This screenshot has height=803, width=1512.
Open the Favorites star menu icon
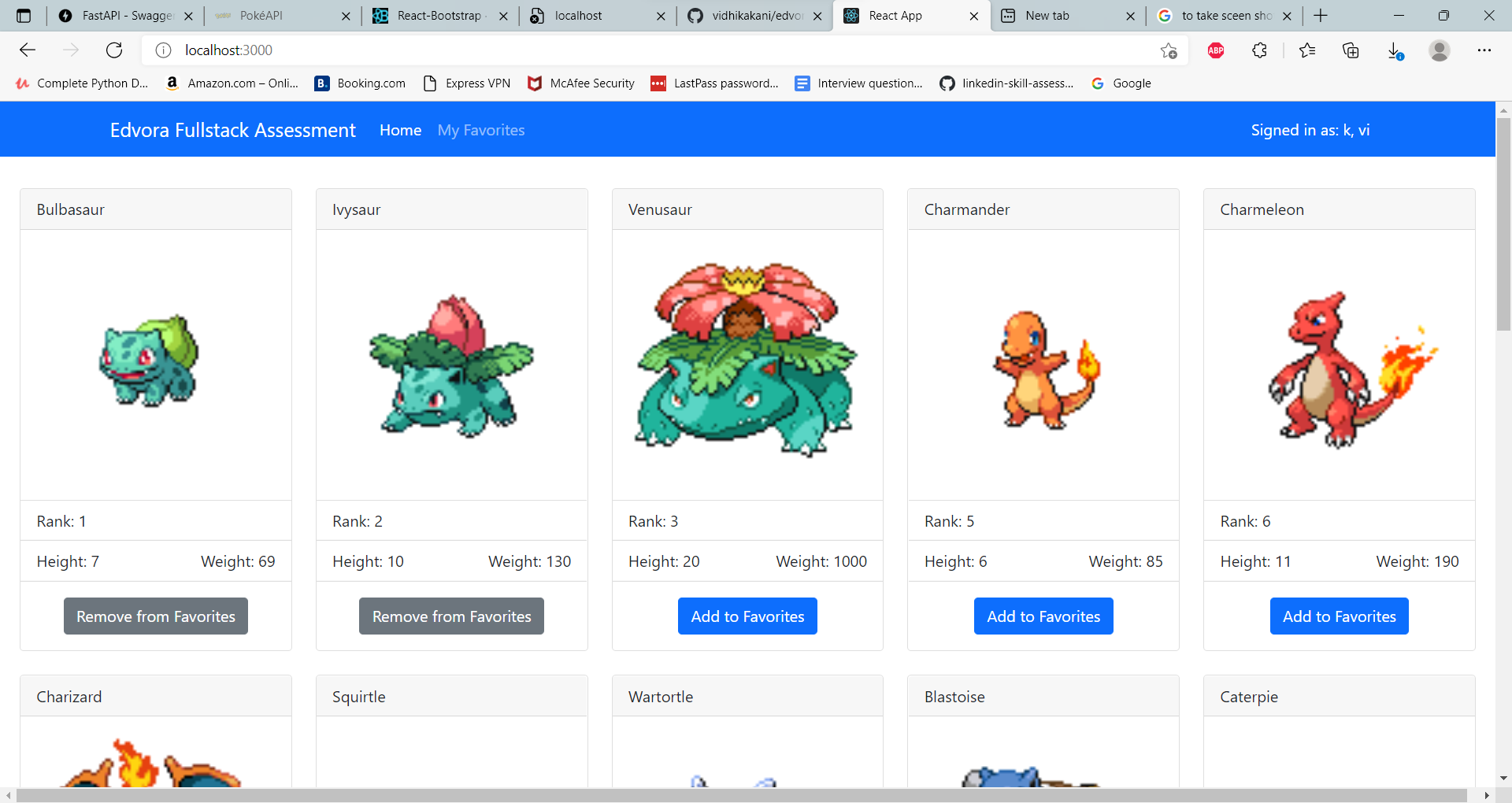1307,50
